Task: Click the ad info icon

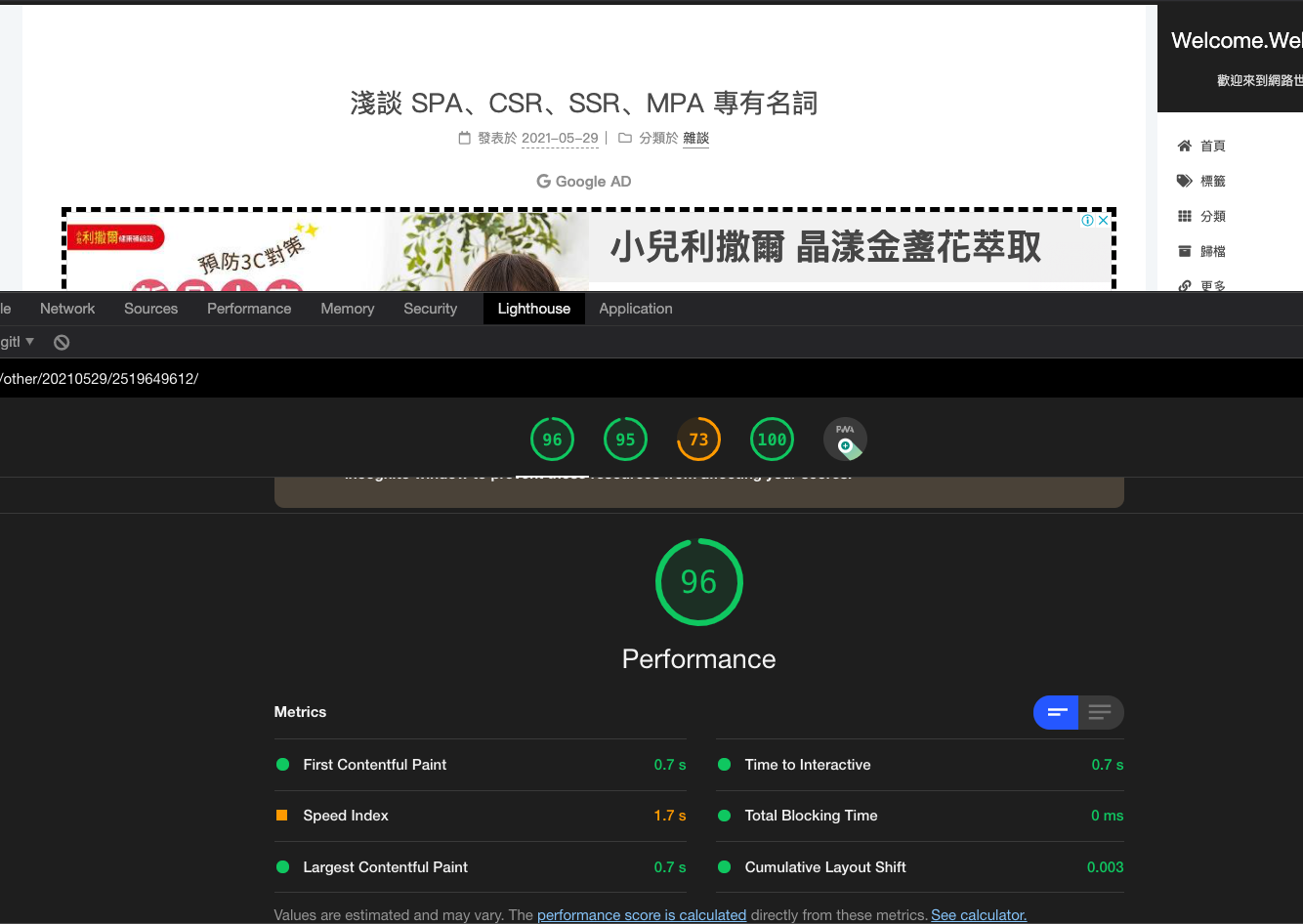Action: [x=1087, y=221]
